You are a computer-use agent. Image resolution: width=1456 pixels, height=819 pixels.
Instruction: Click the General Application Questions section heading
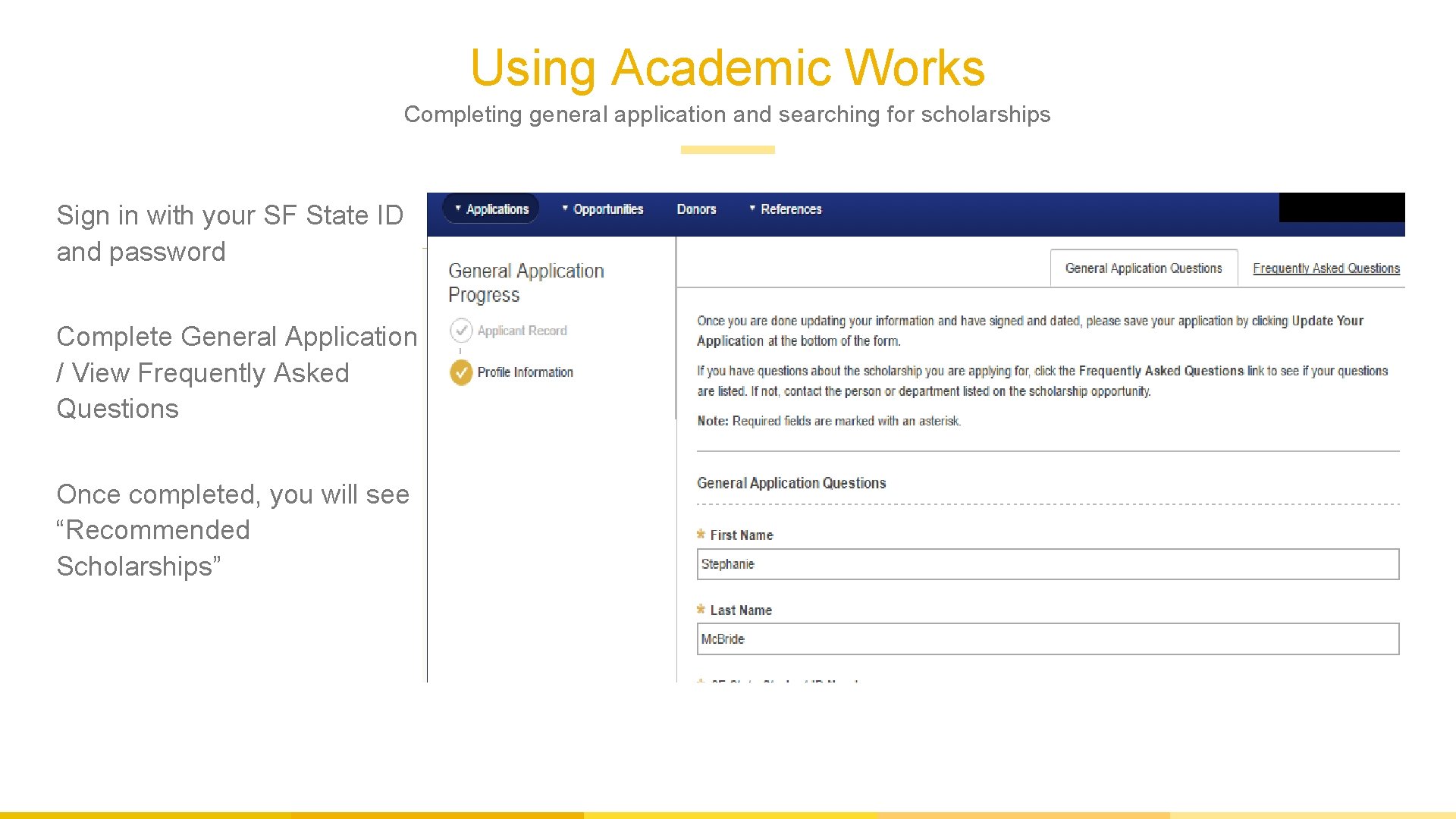coord(791,483)
